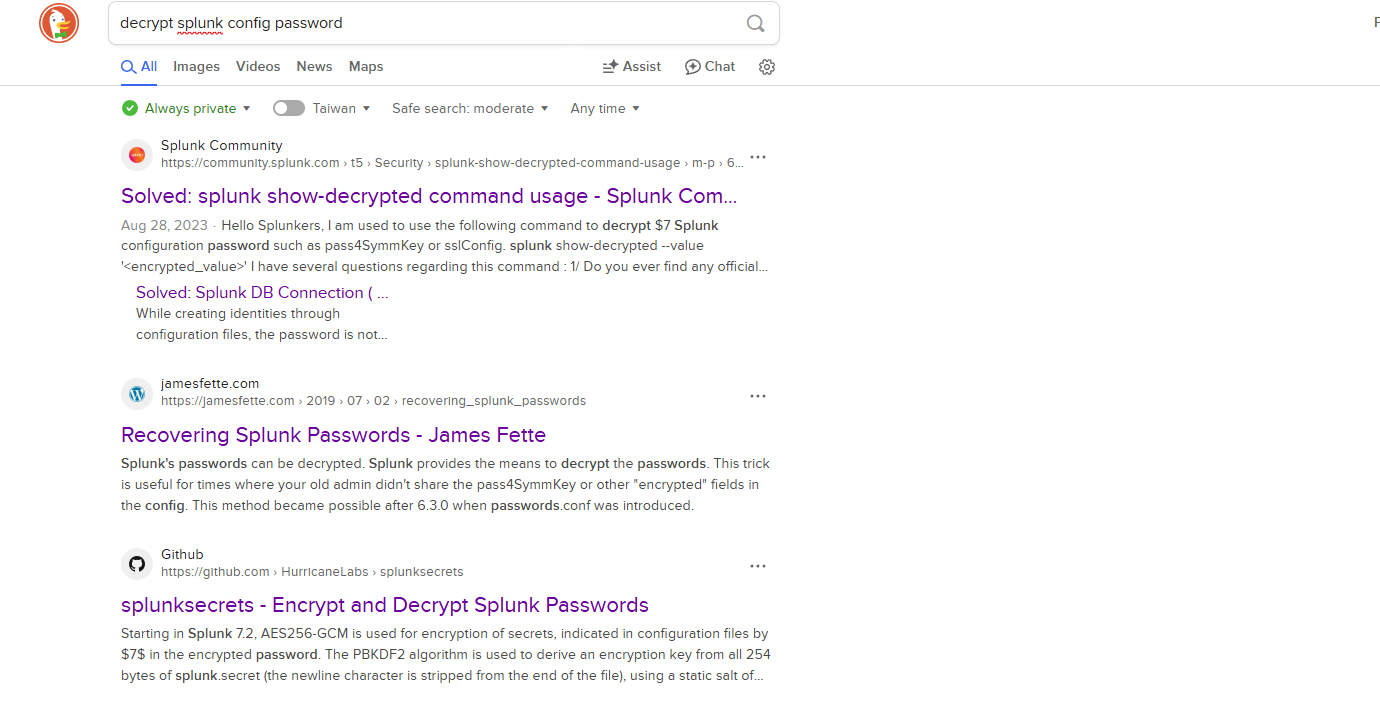Open splunksecrets Encrypt and Decrypt Splunk Passwords link
This screenshot has height=701, width=1380.
click(385, 605)
